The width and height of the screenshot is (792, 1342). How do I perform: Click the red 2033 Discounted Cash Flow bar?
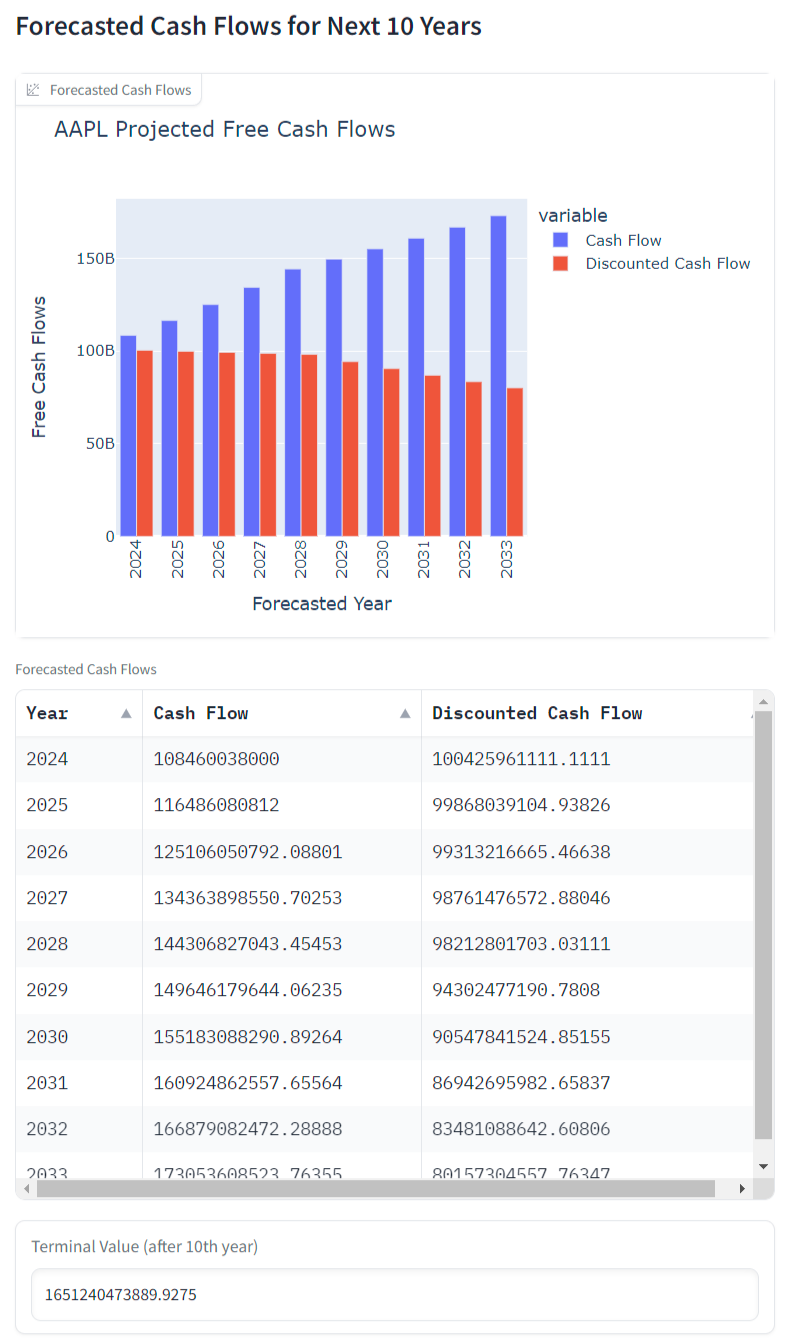pyautogui.click(x=514, y=462)
